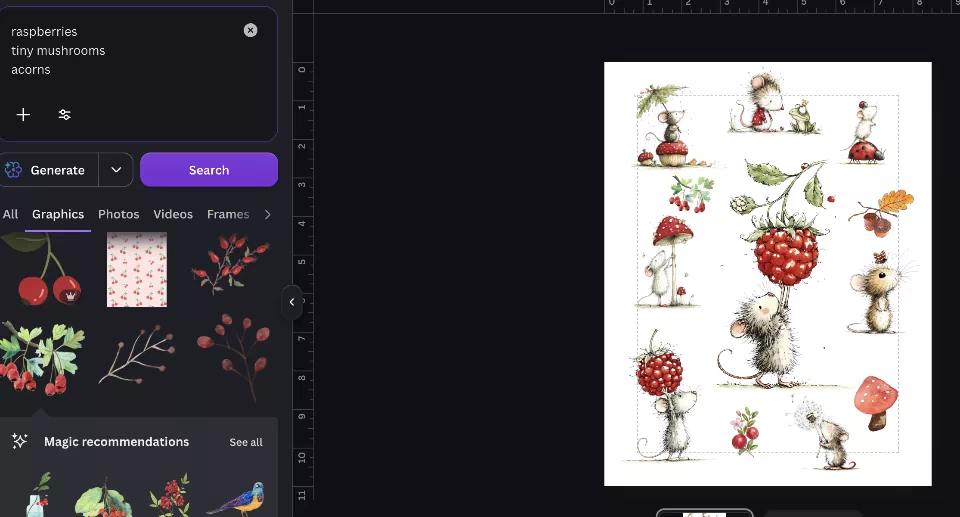Select the green leaf with berries recommendation
This screenshot has height=517, width=960.
(103, 497)
